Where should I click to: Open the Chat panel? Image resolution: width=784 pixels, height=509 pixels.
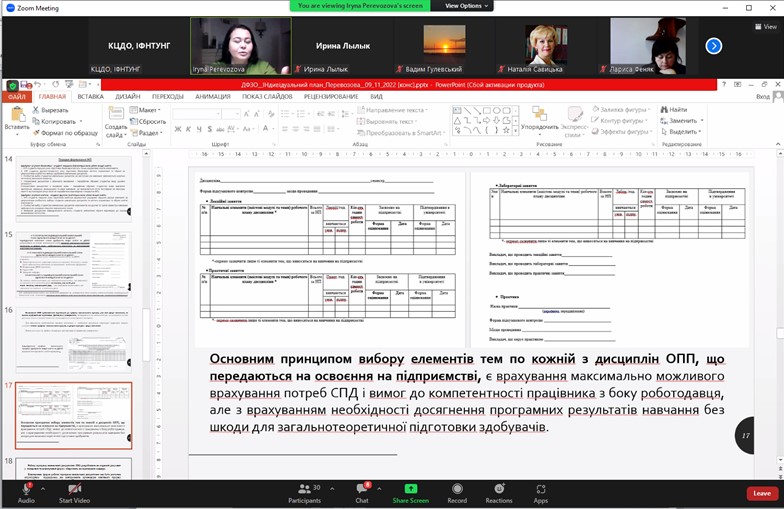pyautogui.click(x=362, y=489)
